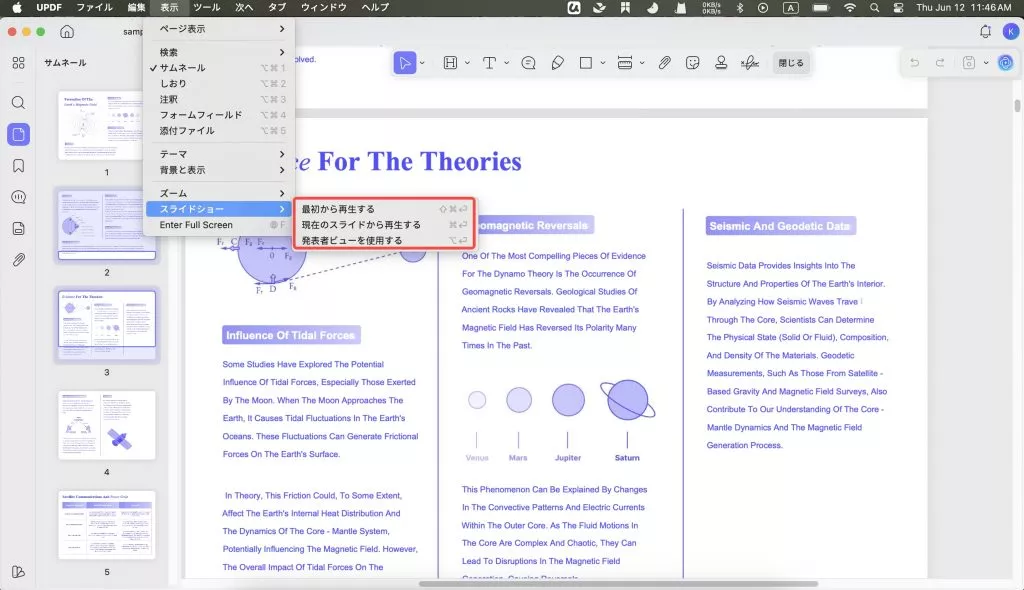Viewport: 1024px width, 590px height.
Task: Jump to the page 5 thumbnail
Action: (x=106, y=525)
